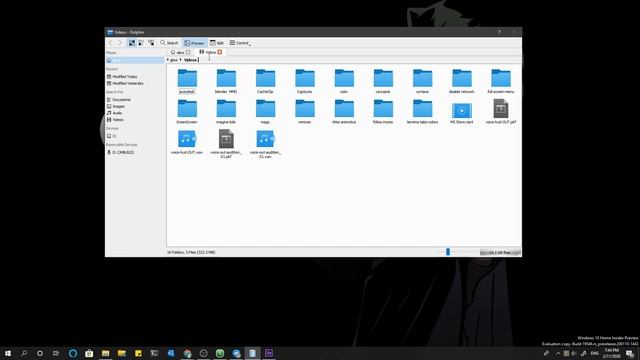
Task: Click the Split view button
Action: pos(217,43)
